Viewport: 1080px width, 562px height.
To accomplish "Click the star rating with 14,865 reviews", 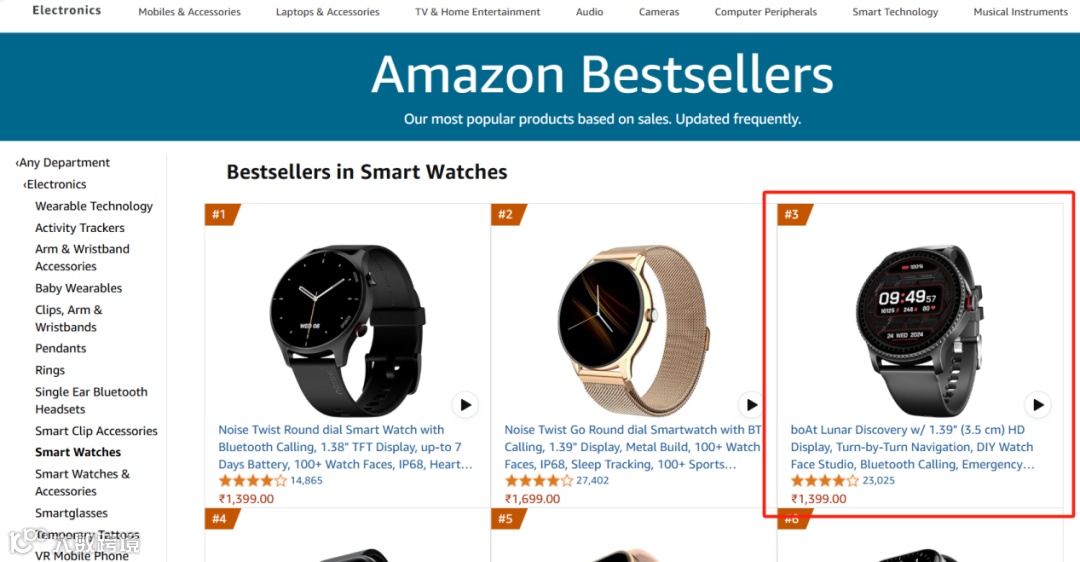I will click(x=252, y=481).
